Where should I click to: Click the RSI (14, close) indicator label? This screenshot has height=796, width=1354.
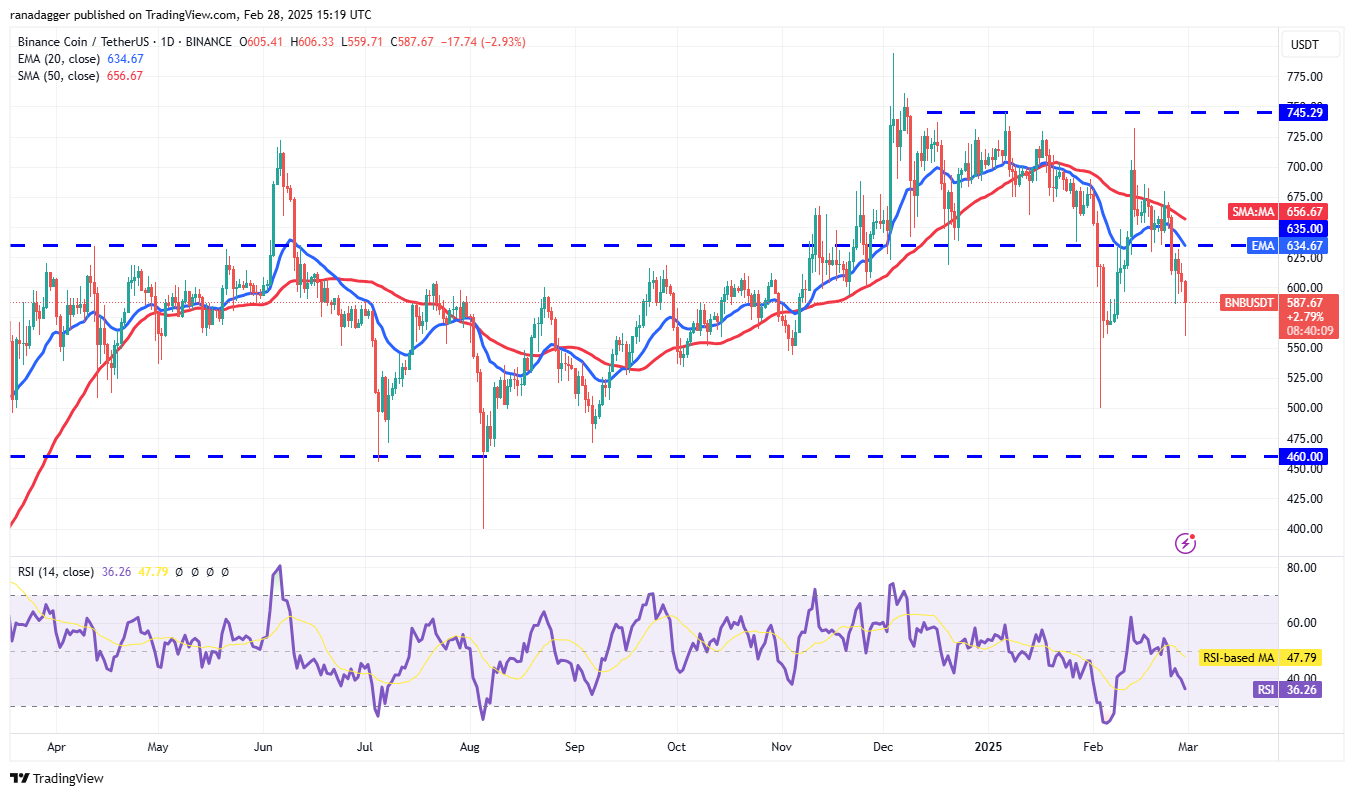click(x=55, y=572)
